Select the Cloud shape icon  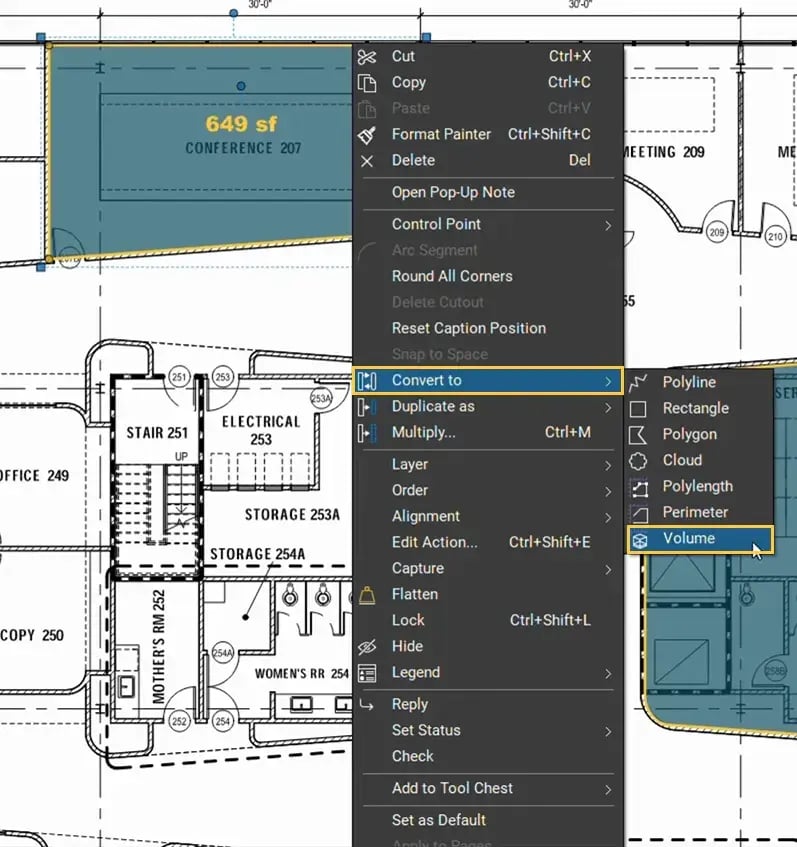(638, 461)
